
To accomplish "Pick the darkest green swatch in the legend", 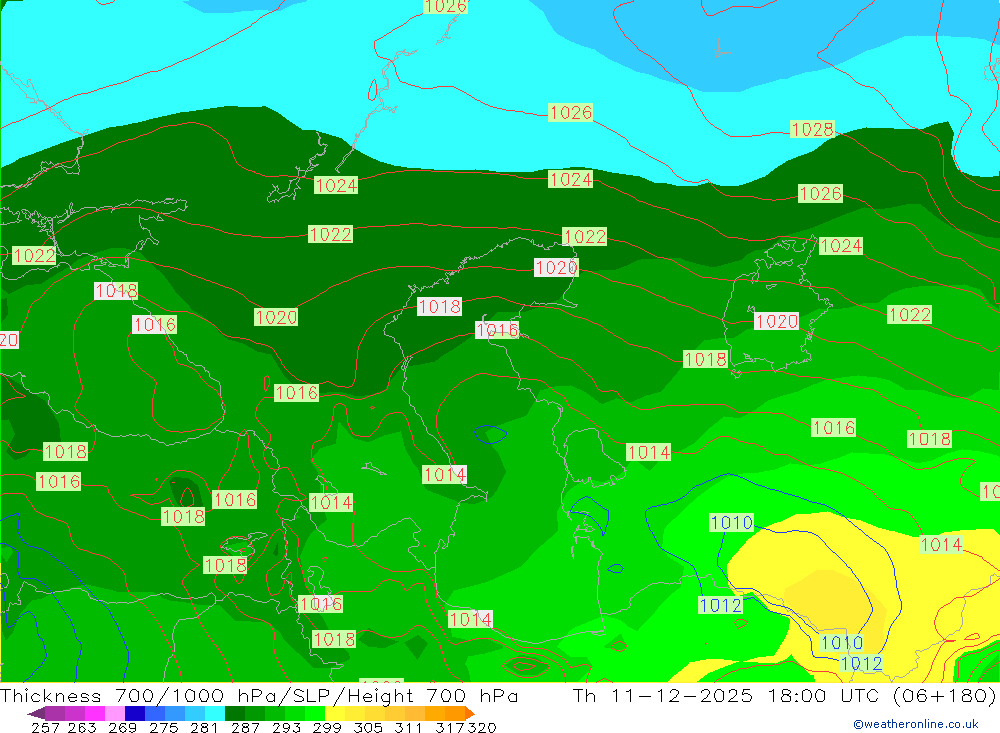I will pyautogui.click(x=235, y=713).
